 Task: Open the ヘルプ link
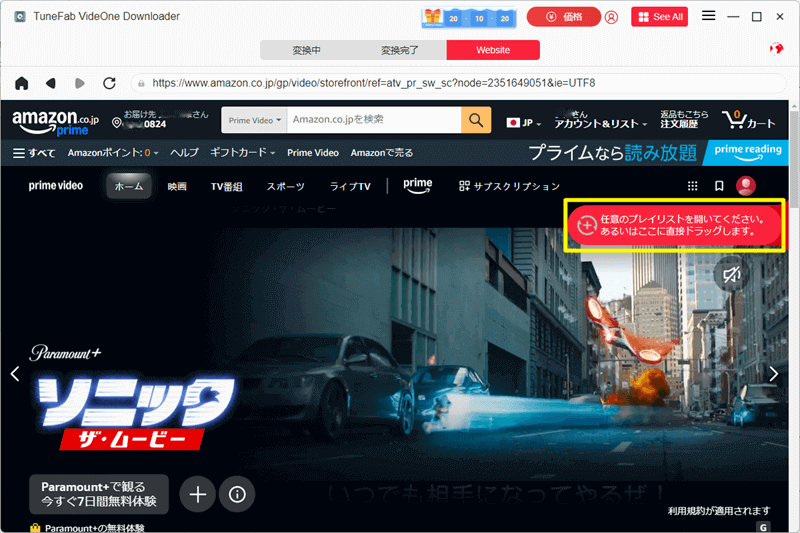(184, 153)
